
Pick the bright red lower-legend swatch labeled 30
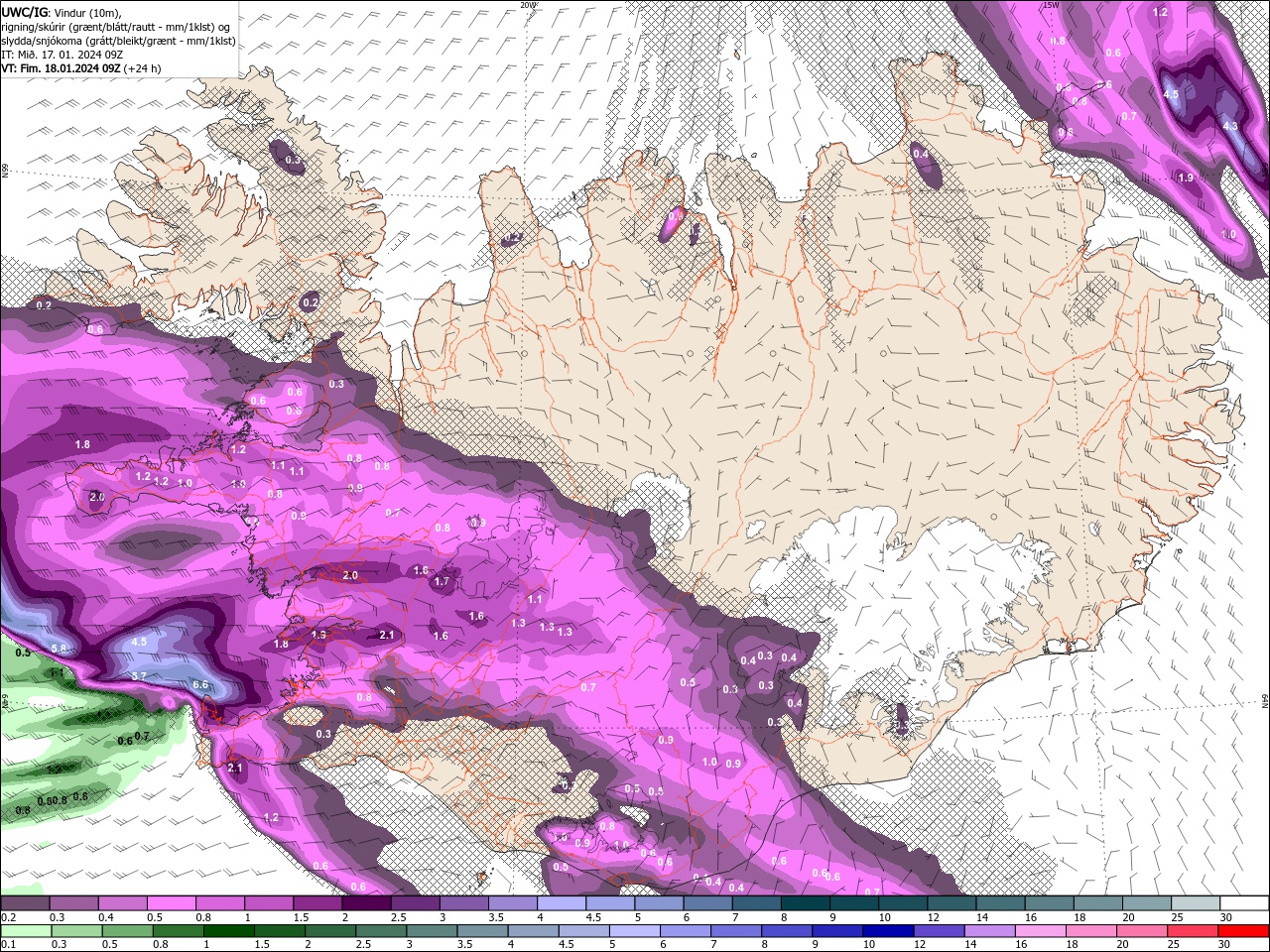click(x=1244, y=931)
